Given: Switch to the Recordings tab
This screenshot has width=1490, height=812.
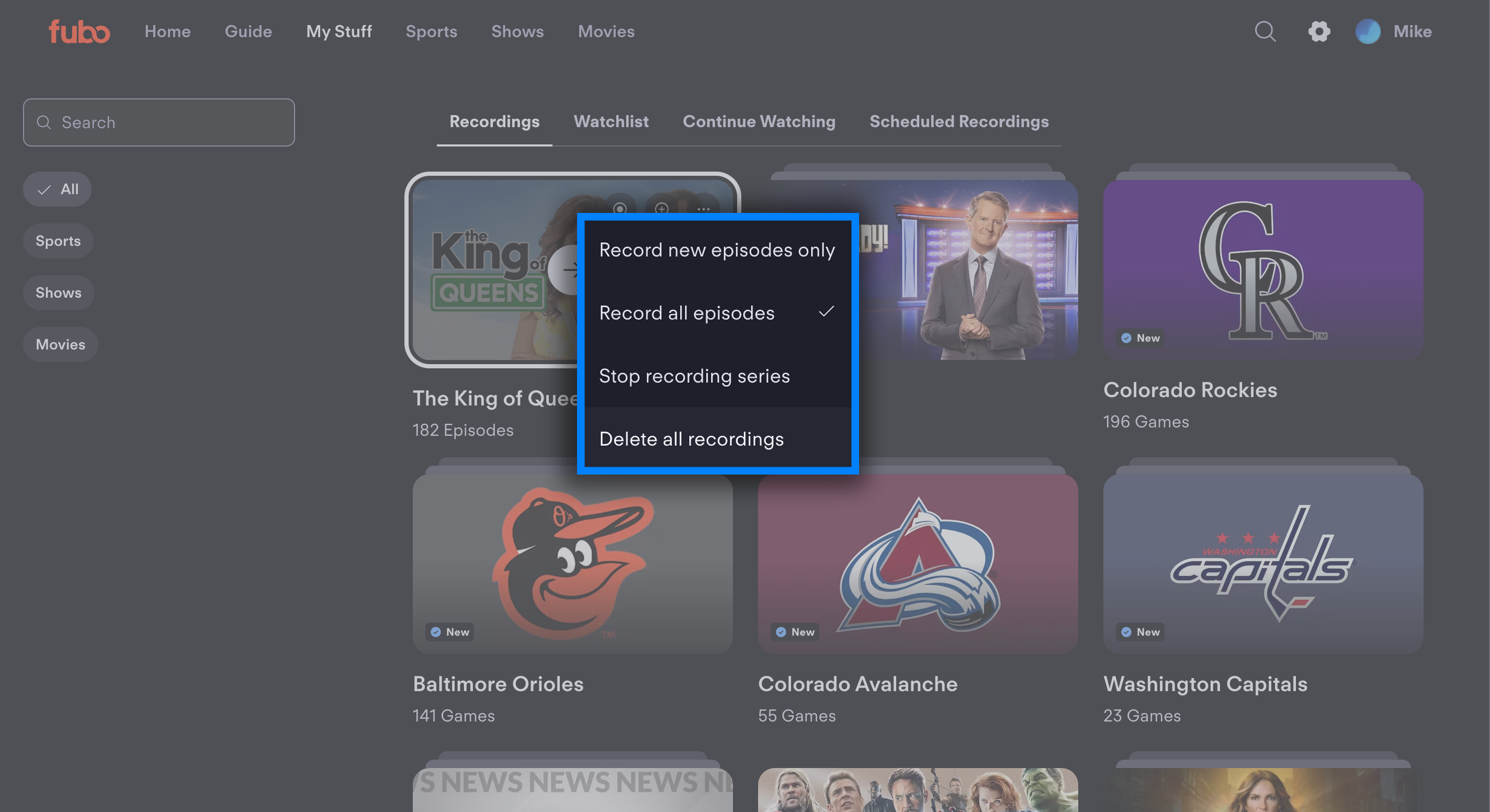Looking at the screenshot, I should tap(494, 121).
